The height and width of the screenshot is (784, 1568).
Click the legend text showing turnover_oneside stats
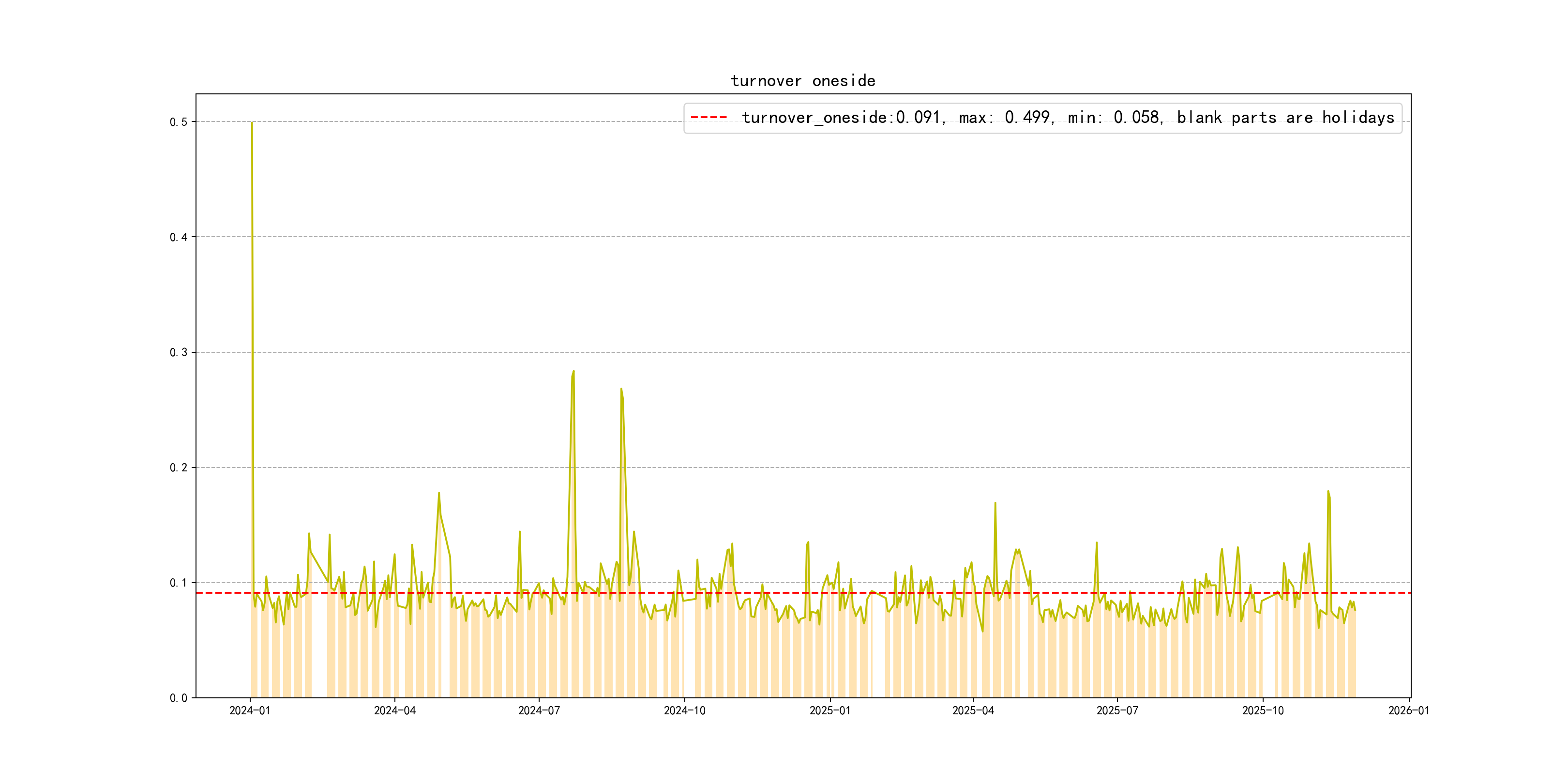click(1068, 118)
